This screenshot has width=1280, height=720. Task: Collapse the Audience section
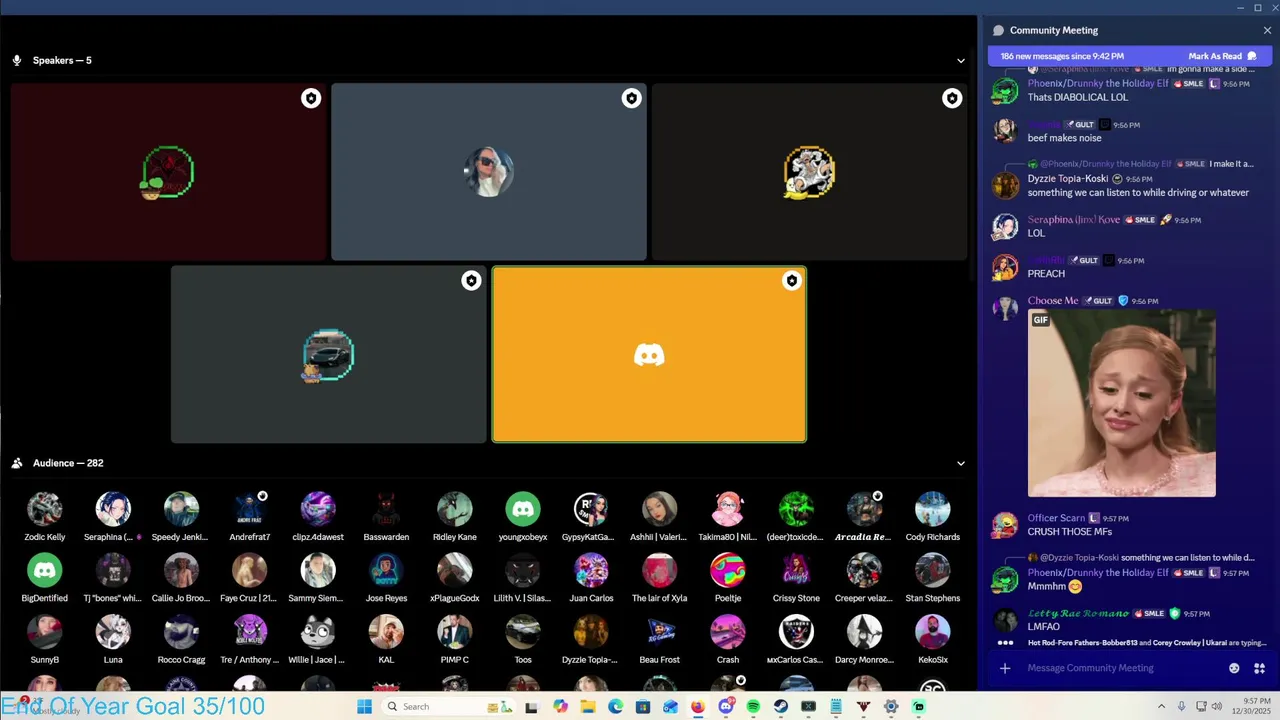[x=961, y=463]
